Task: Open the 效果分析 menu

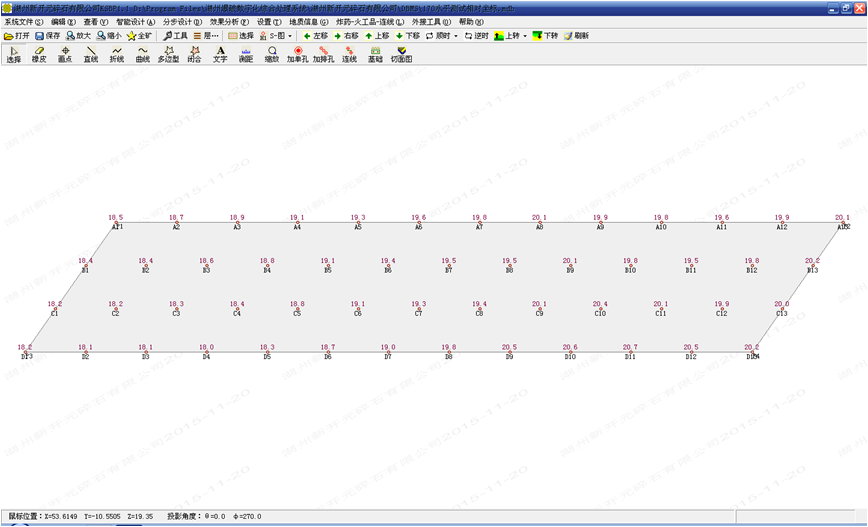Action: (x=231, y=21)
